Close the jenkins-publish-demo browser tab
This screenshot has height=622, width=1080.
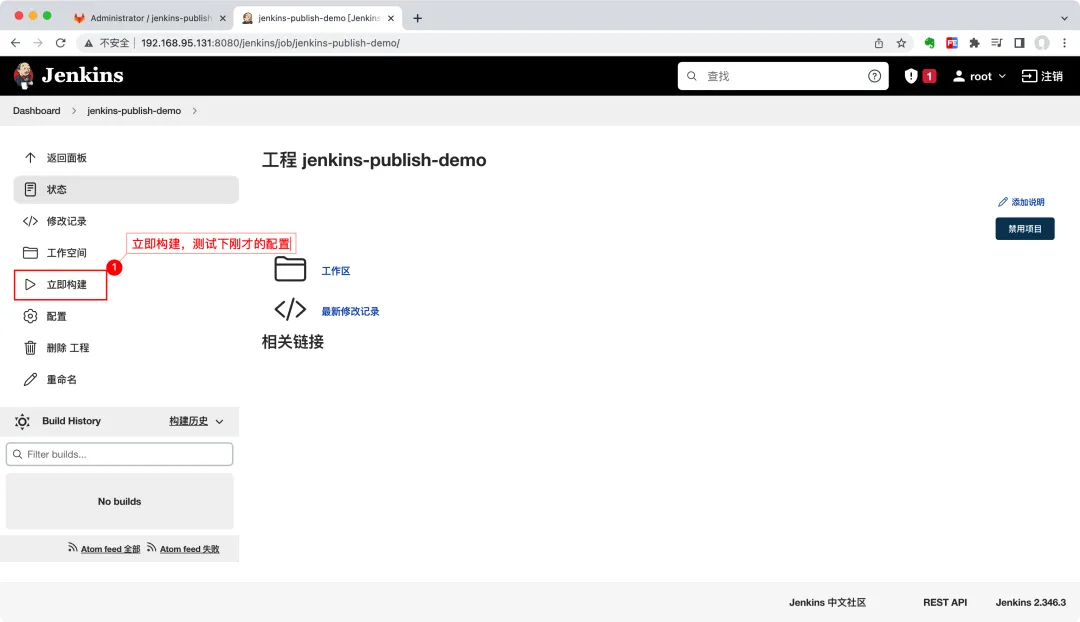click(391, 19)
